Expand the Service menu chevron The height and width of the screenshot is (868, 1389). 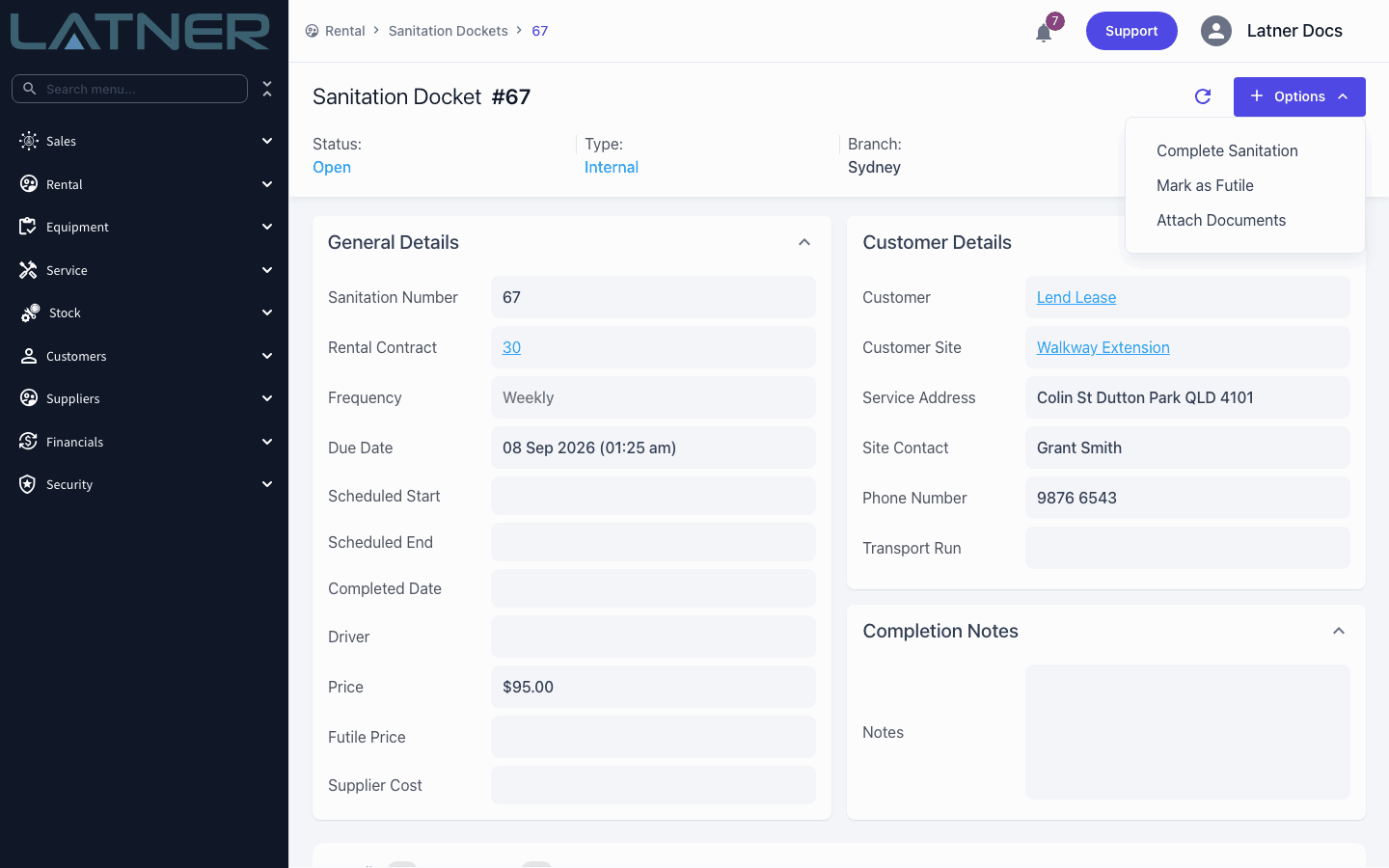(267, 270)
